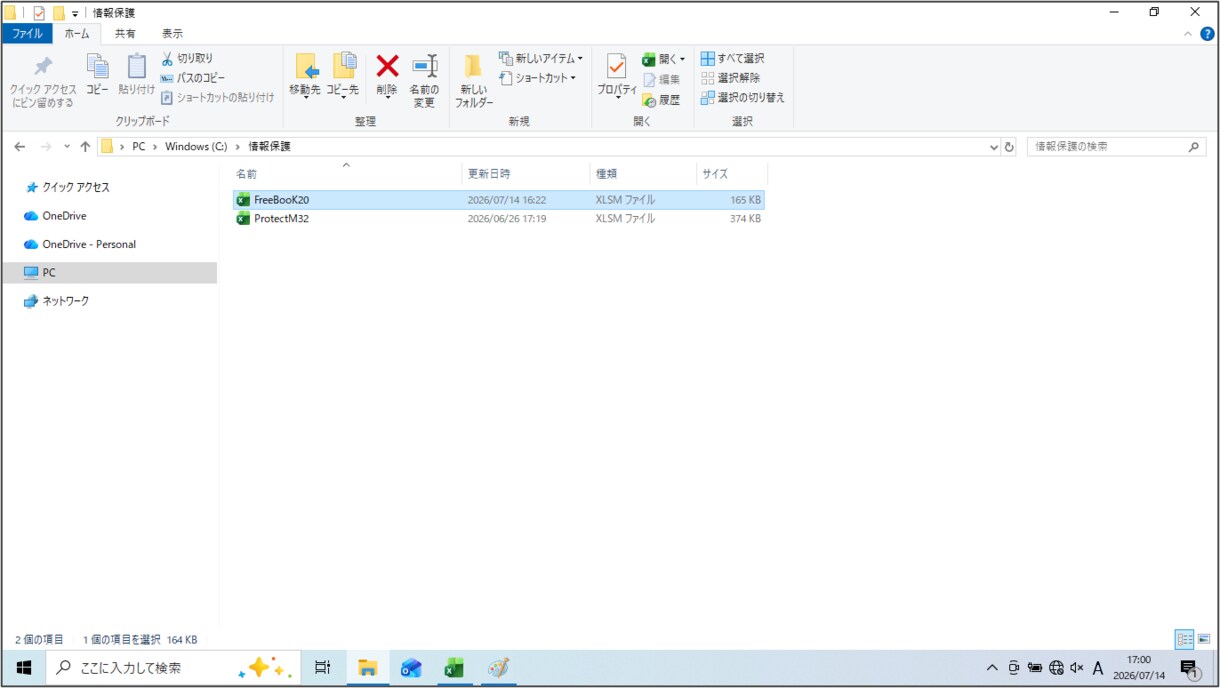Click the Paste (貼り付け) ribbon icon
1220x688 pixels.
(x=137, y=76)
